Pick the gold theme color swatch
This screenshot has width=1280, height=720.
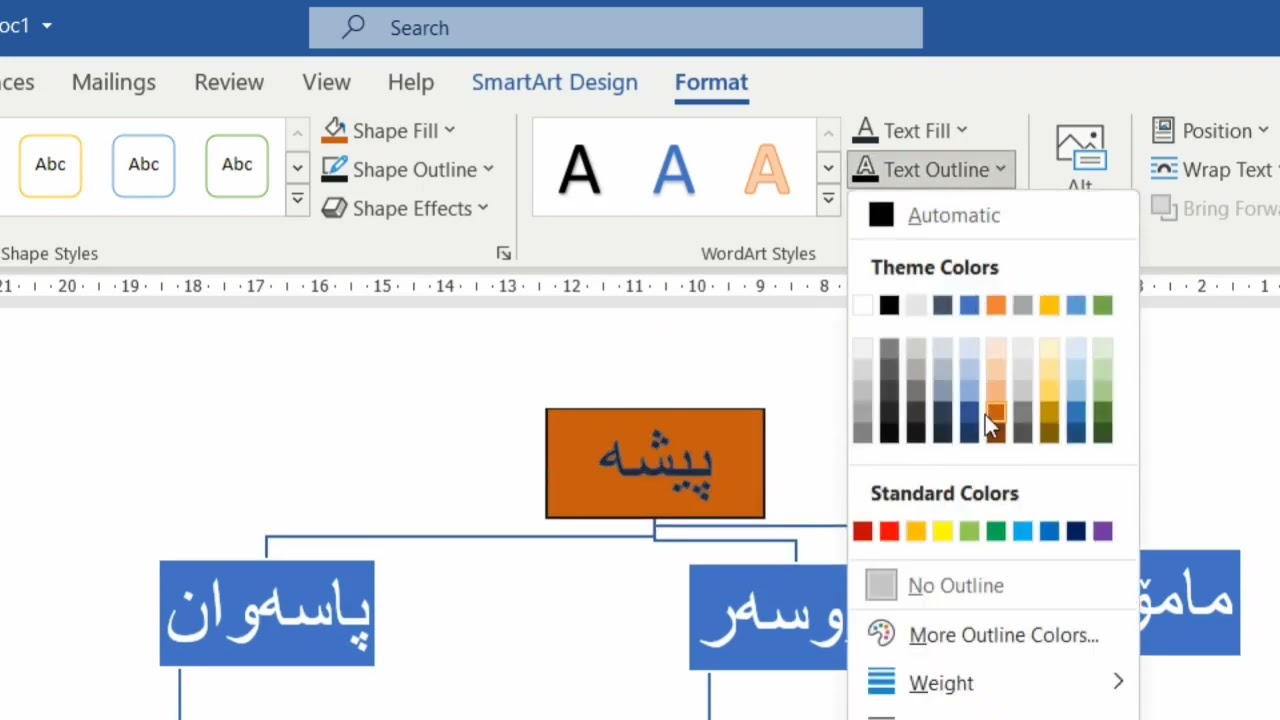[x=1049, y=305]
